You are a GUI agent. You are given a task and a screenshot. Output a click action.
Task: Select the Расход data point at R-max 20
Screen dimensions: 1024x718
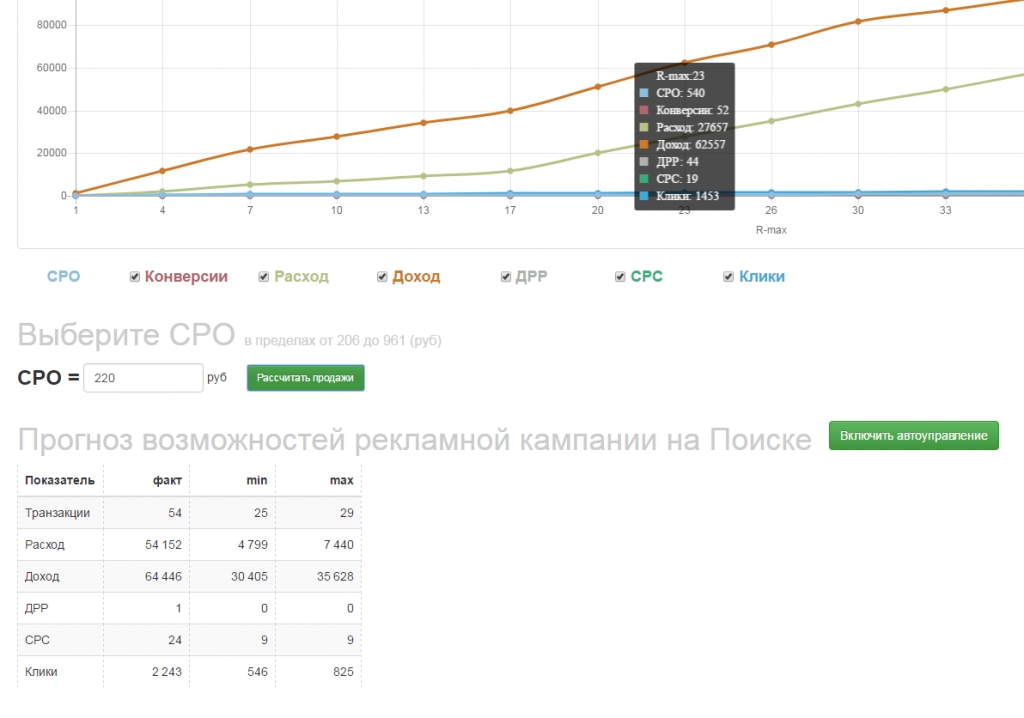pos(598,153)
